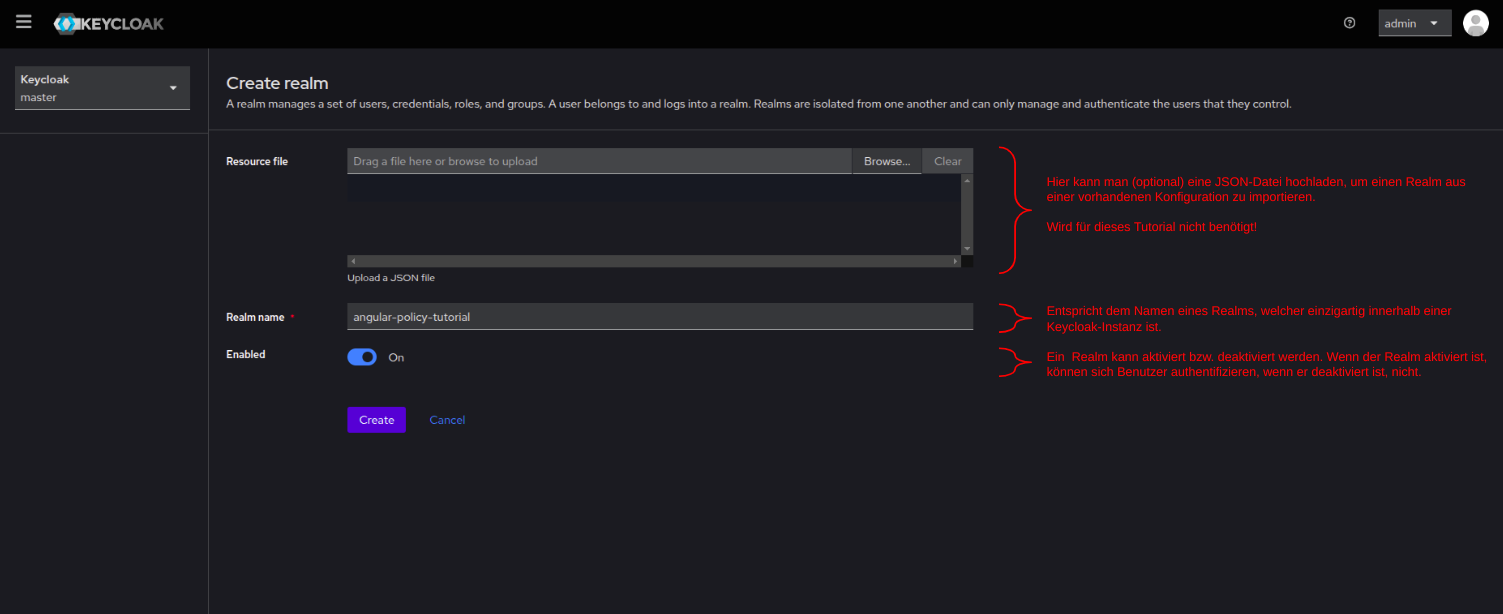Click the horizontal scrollbar right arrow
This screenshot has height=614, width=1503.
click(956, 261)
